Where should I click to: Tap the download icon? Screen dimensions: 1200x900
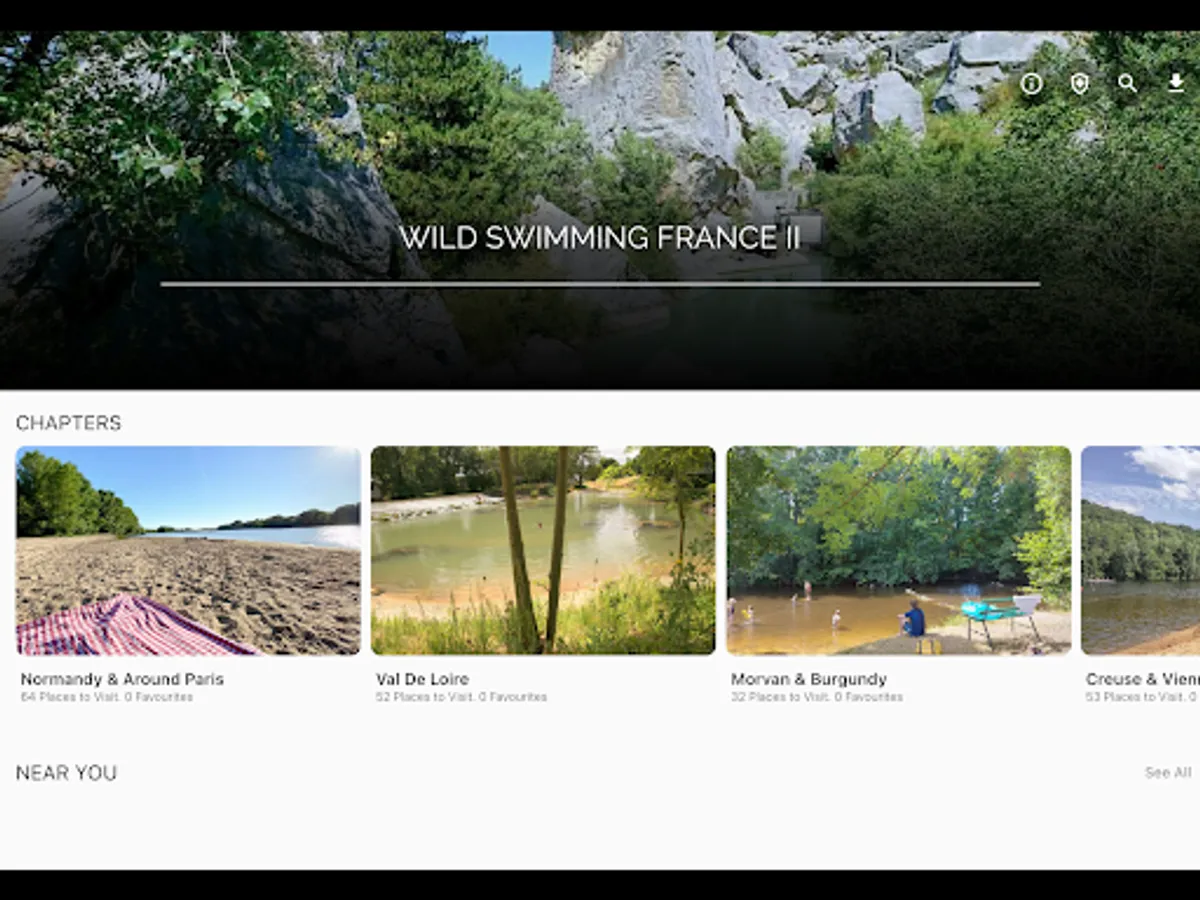[1176, 84]
